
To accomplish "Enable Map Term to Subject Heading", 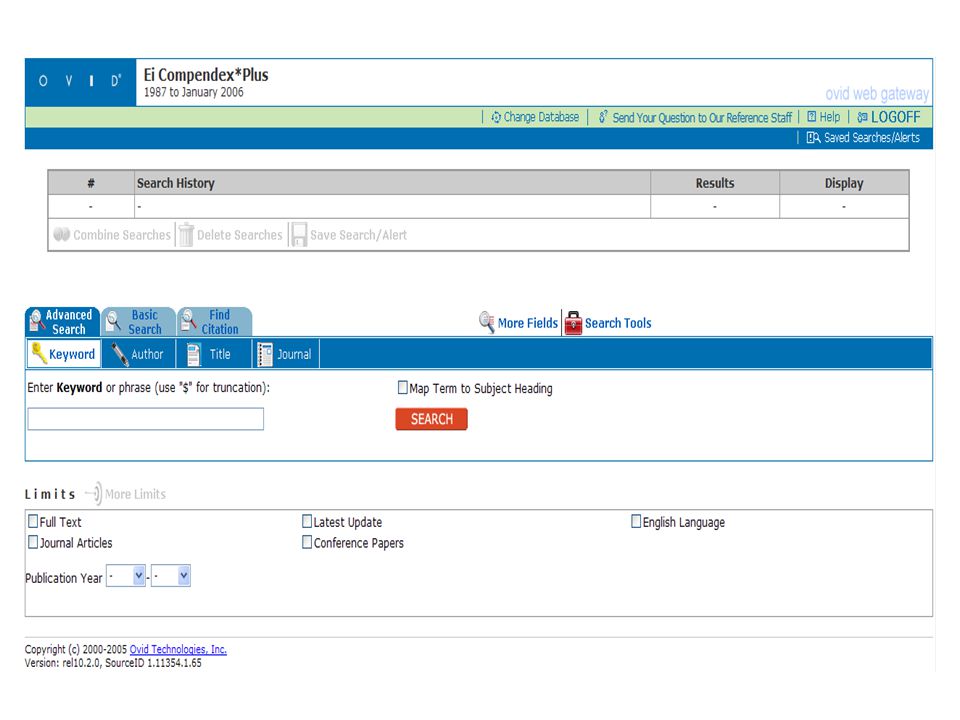I will pos(402,388).
